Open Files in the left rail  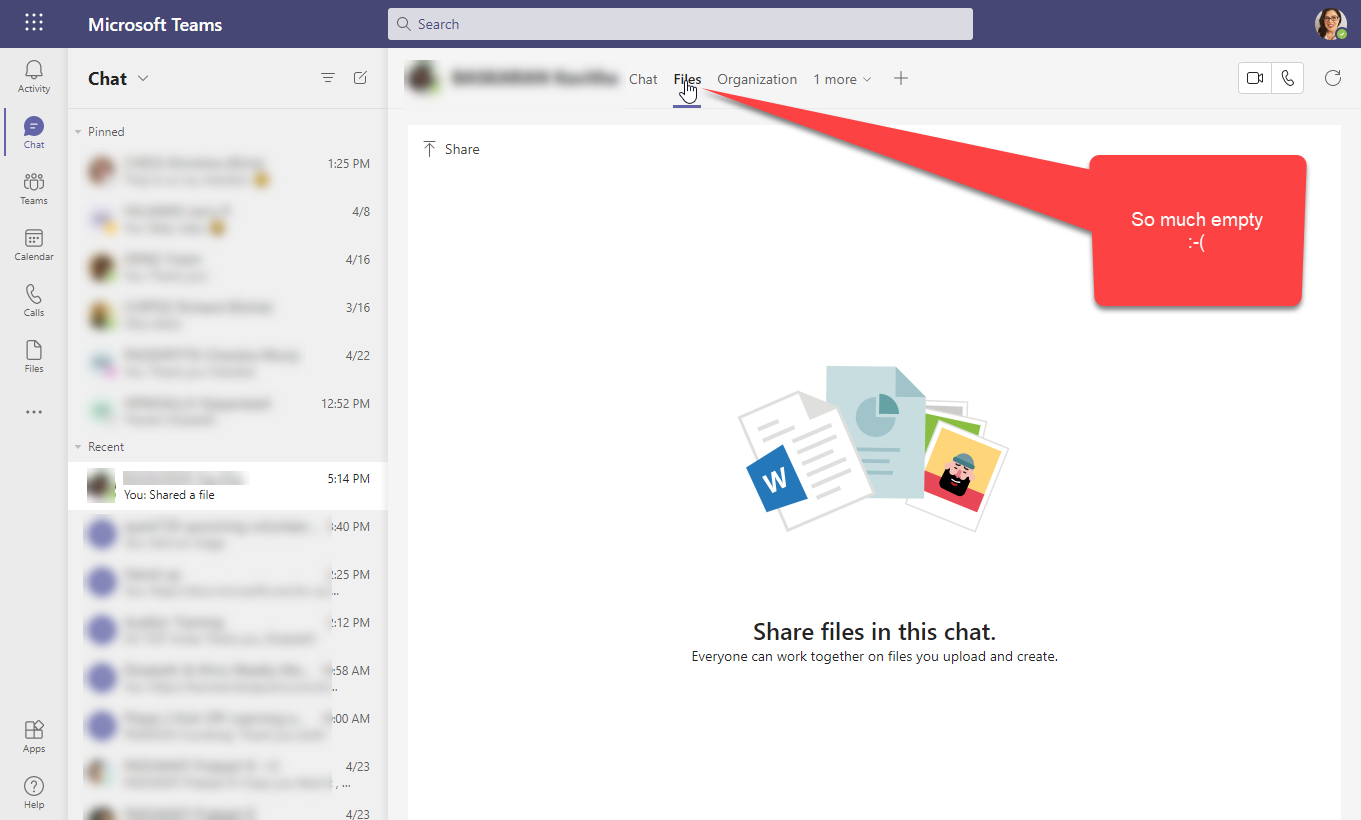tap(34, 357)
